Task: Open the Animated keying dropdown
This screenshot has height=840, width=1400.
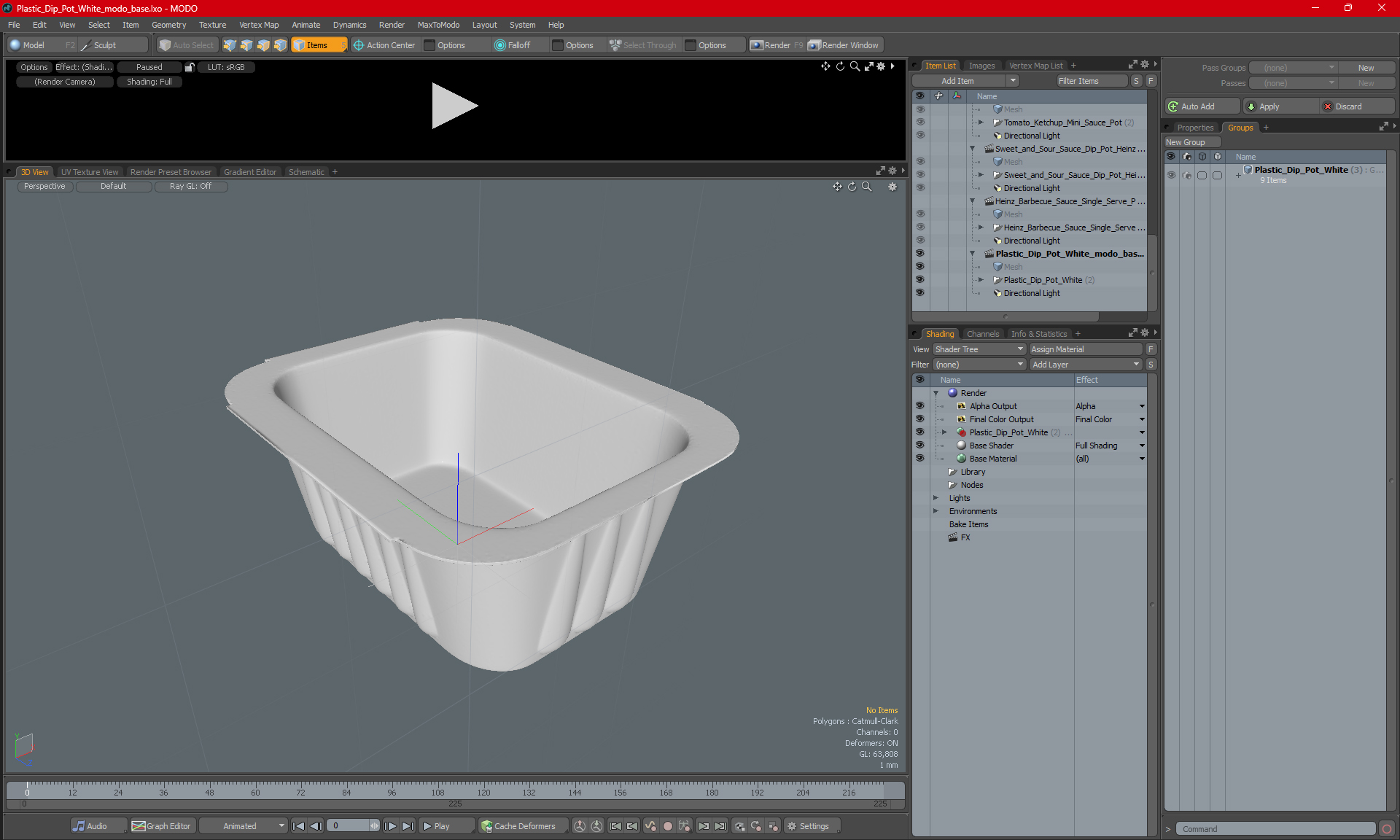Action: [x=243, y=826]
